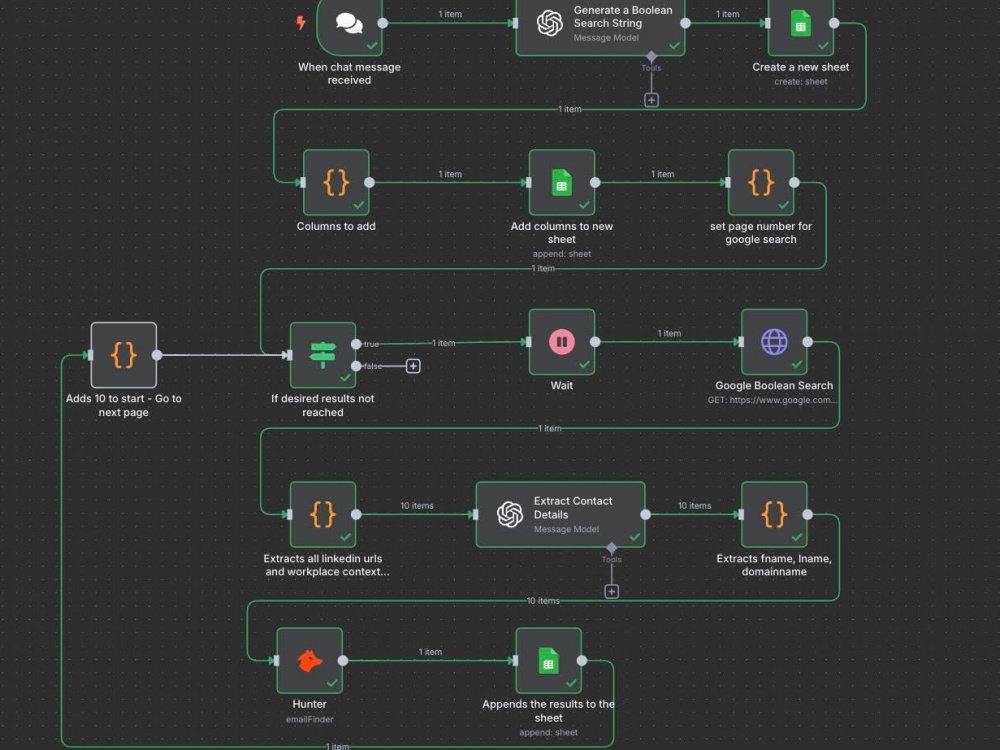The height and width of the screenshot is (750, 1000).
Task: Open the Google Boolean Search globe node
Action: (774, 342)
